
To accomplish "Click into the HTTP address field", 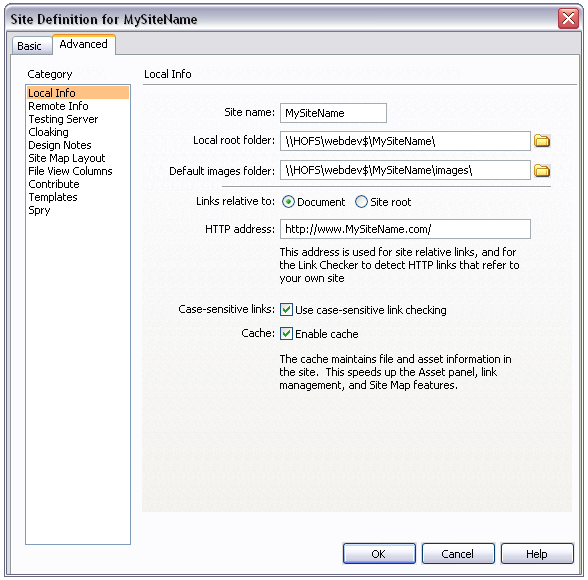I will [x=405, y=229].
